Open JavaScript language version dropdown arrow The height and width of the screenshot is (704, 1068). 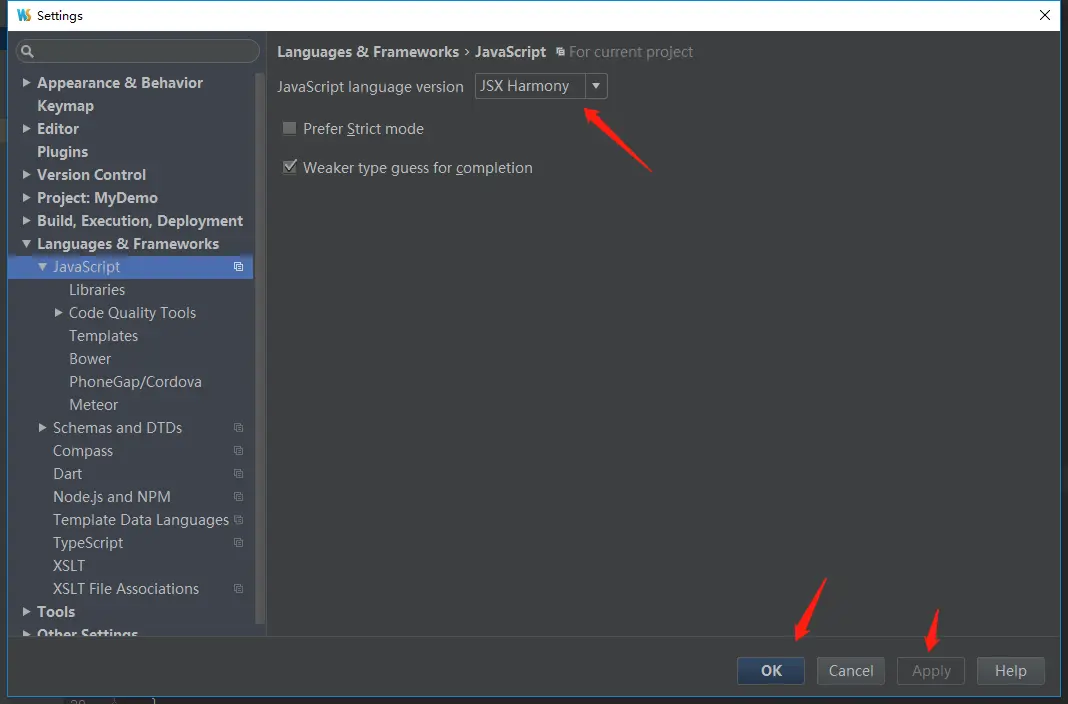596,86
